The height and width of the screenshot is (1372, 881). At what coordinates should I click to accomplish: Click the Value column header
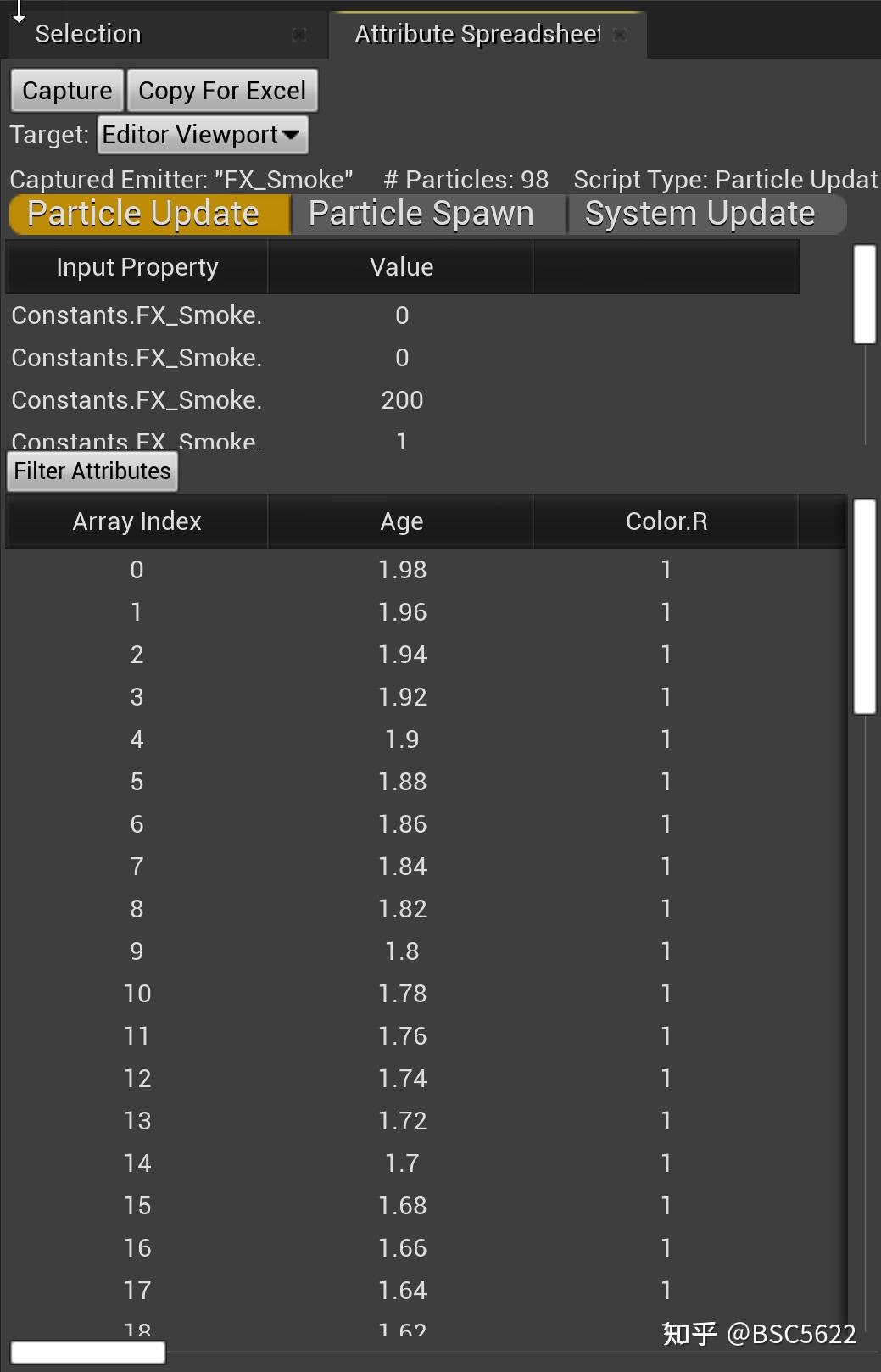coord(401,267)
